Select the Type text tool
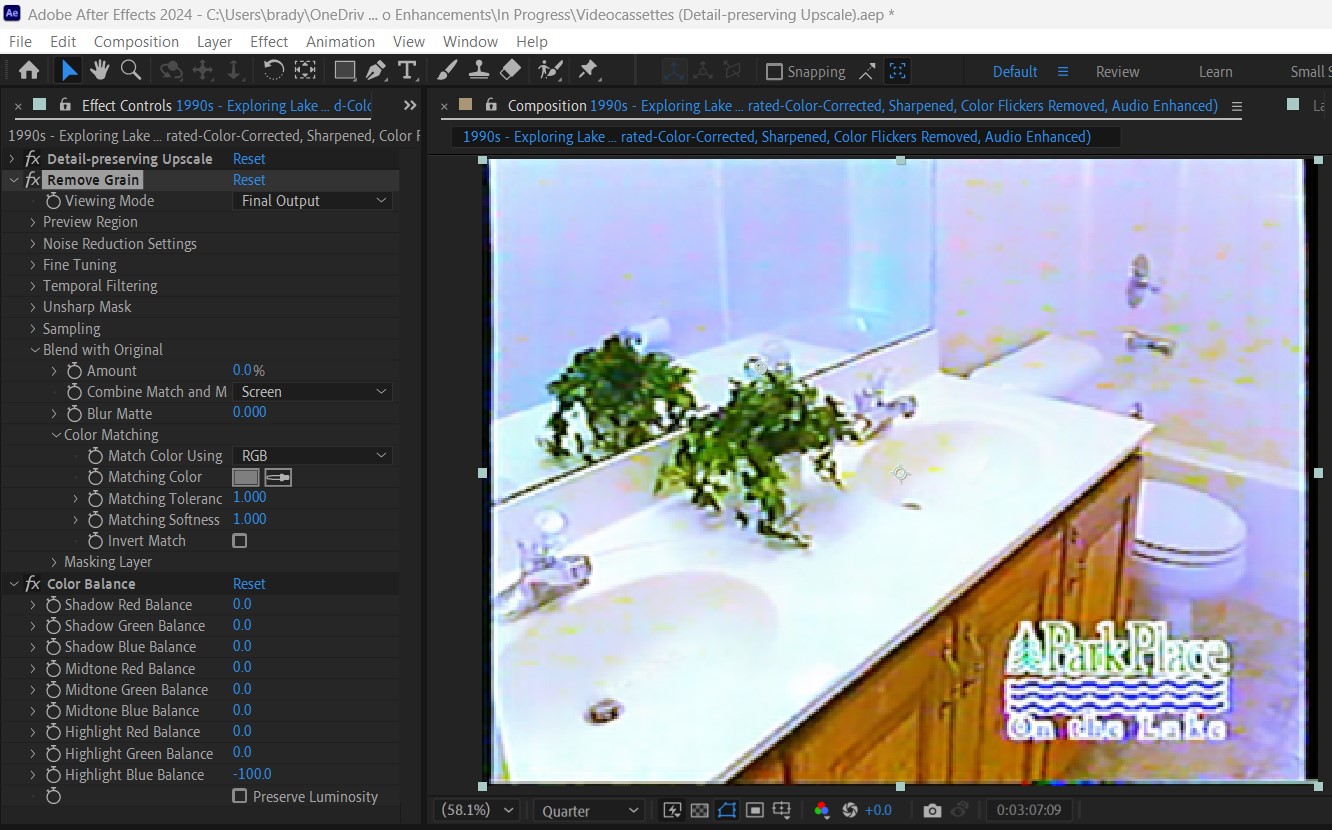1332x830 pixels. coord(406,71)
